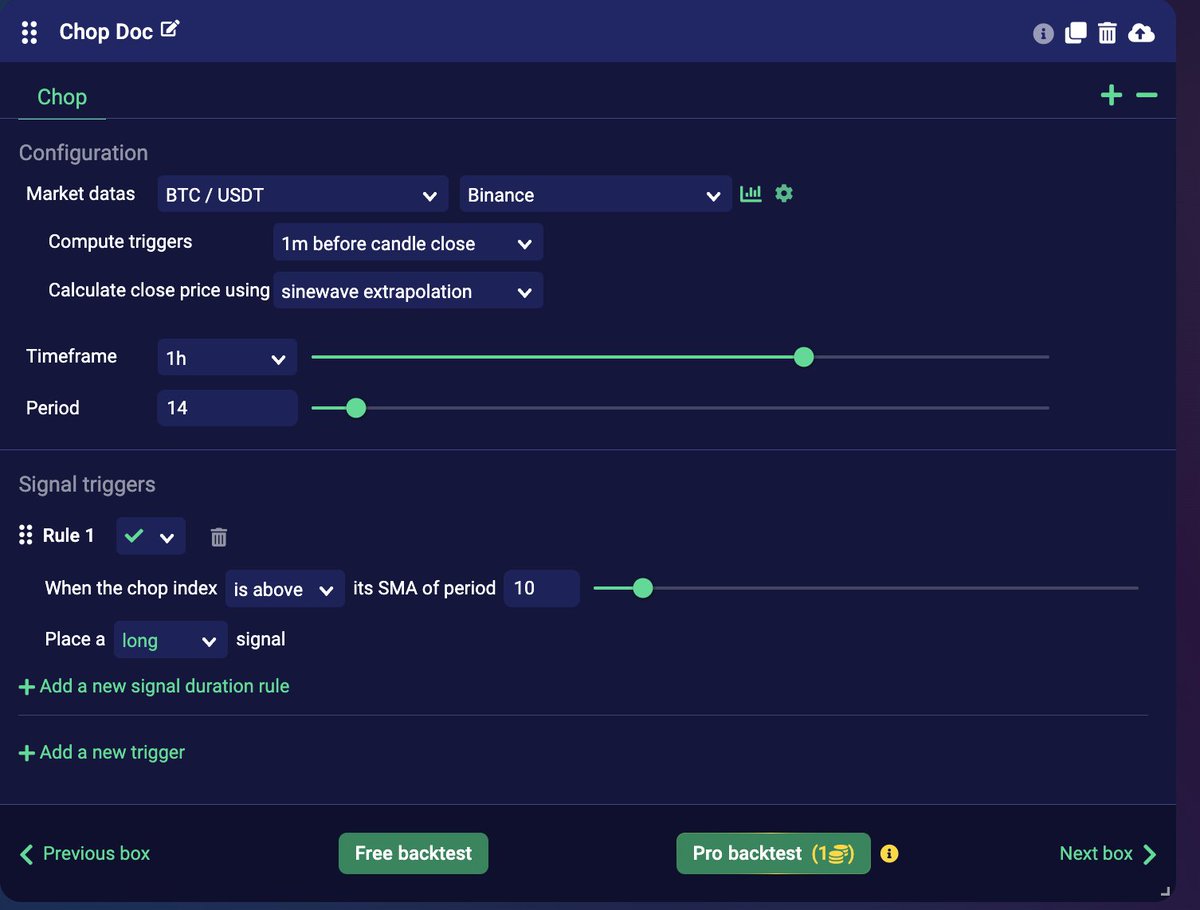The image size is (1200, 910).
Task: Click Add a new signal duration rule
Action: point(154,687)
